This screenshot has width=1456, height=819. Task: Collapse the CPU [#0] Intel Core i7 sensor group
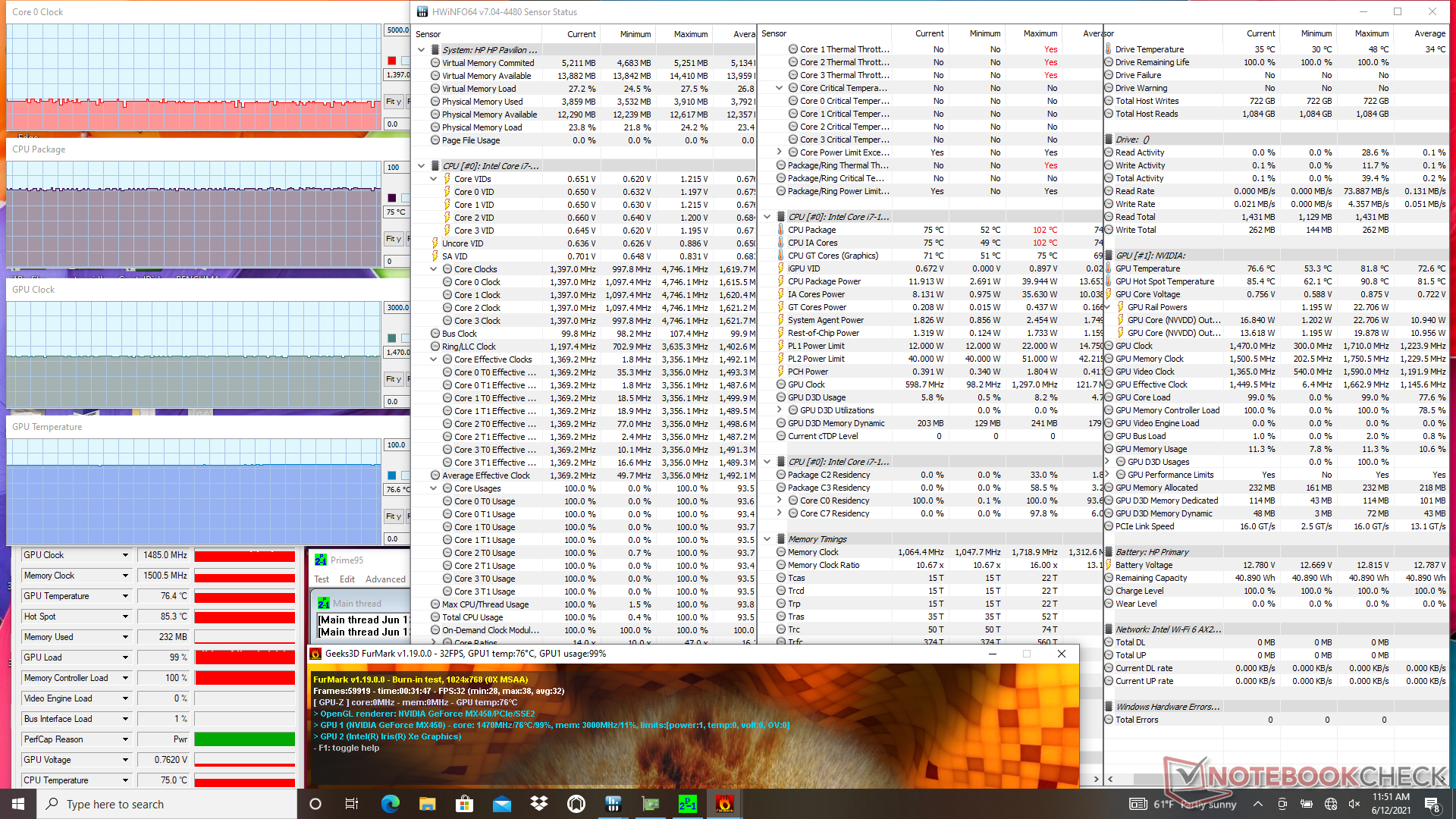tap(422, 166)
